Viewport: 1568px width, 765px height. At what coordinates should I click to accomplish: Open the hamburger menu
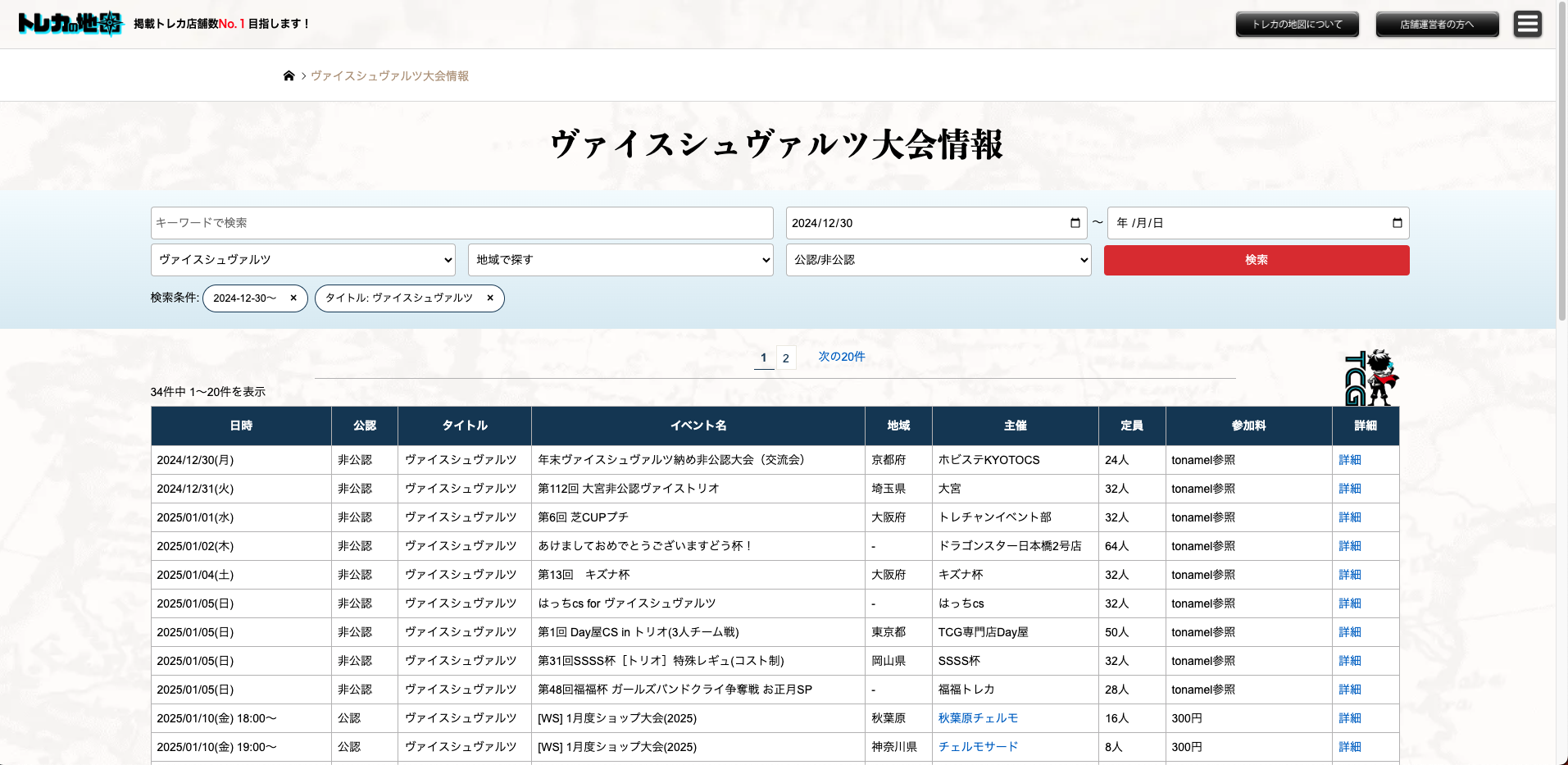click(x=1527, y=24)
